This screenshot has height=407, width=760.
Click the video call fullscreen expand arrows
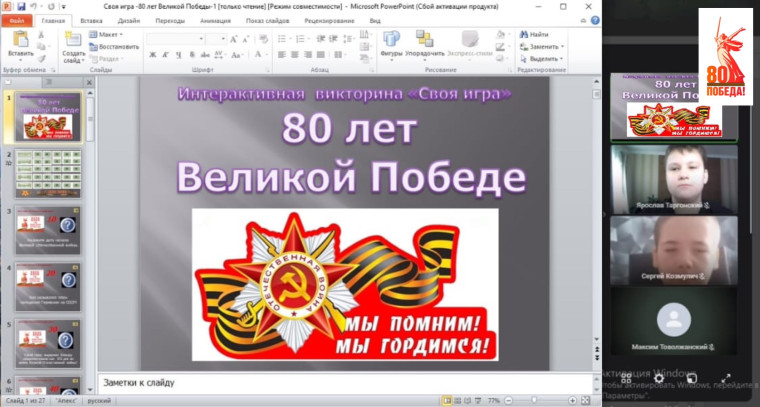point(726,378)
